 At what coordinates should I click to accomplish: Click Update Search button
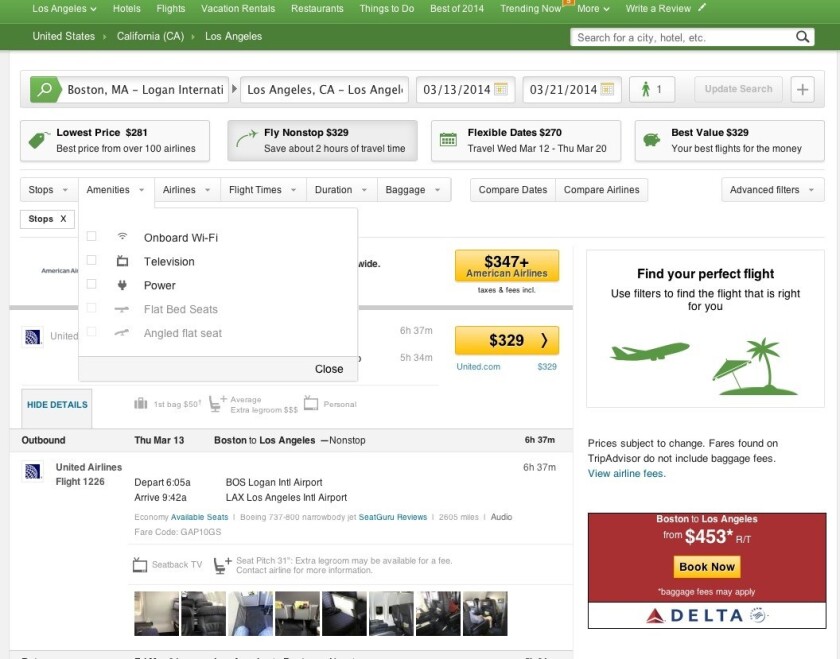pos(738,89)
